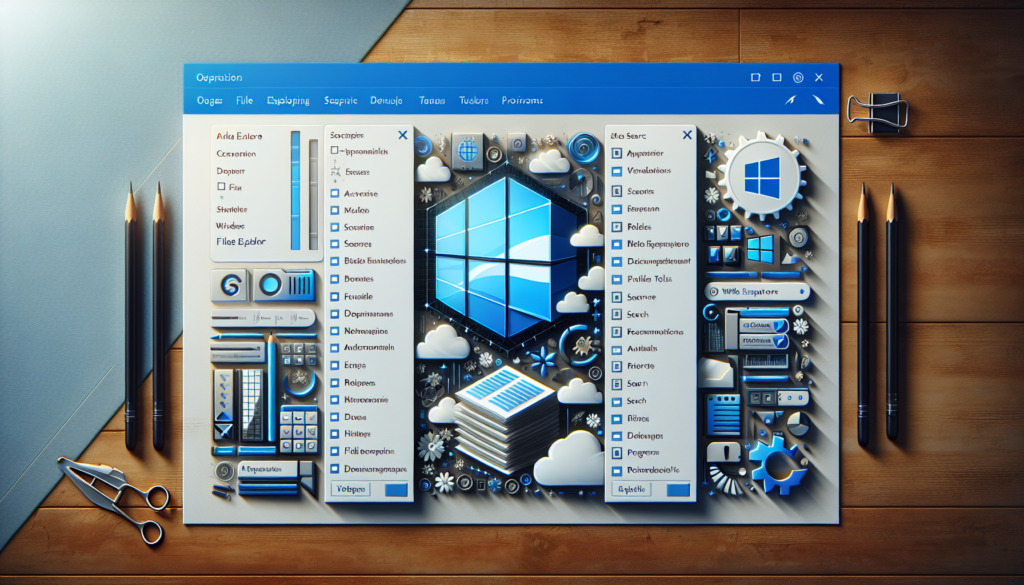Check the 'Mutleo' checkbox

tap(335, 210)
